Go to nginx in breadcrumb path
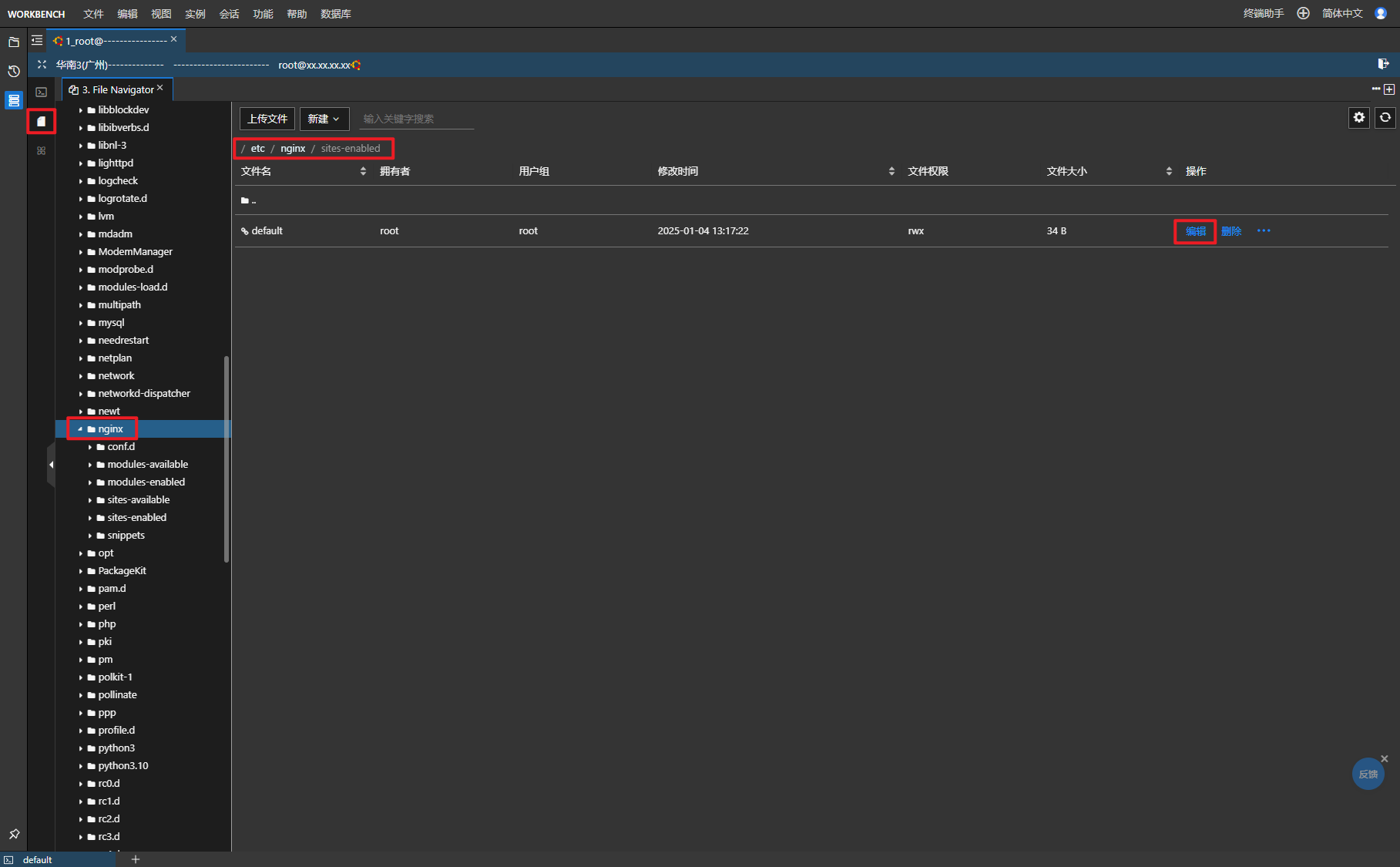The image size is (1400, 867). [293, 148]
